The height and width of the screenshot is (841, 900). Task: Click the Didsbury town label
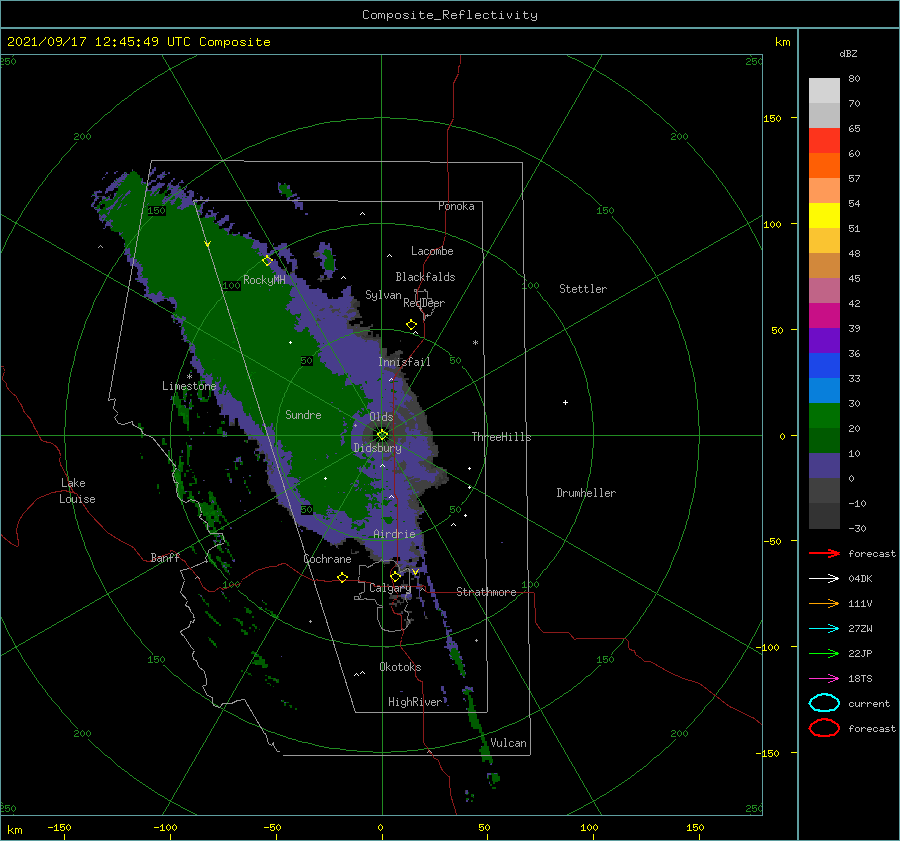click(377, 448)
